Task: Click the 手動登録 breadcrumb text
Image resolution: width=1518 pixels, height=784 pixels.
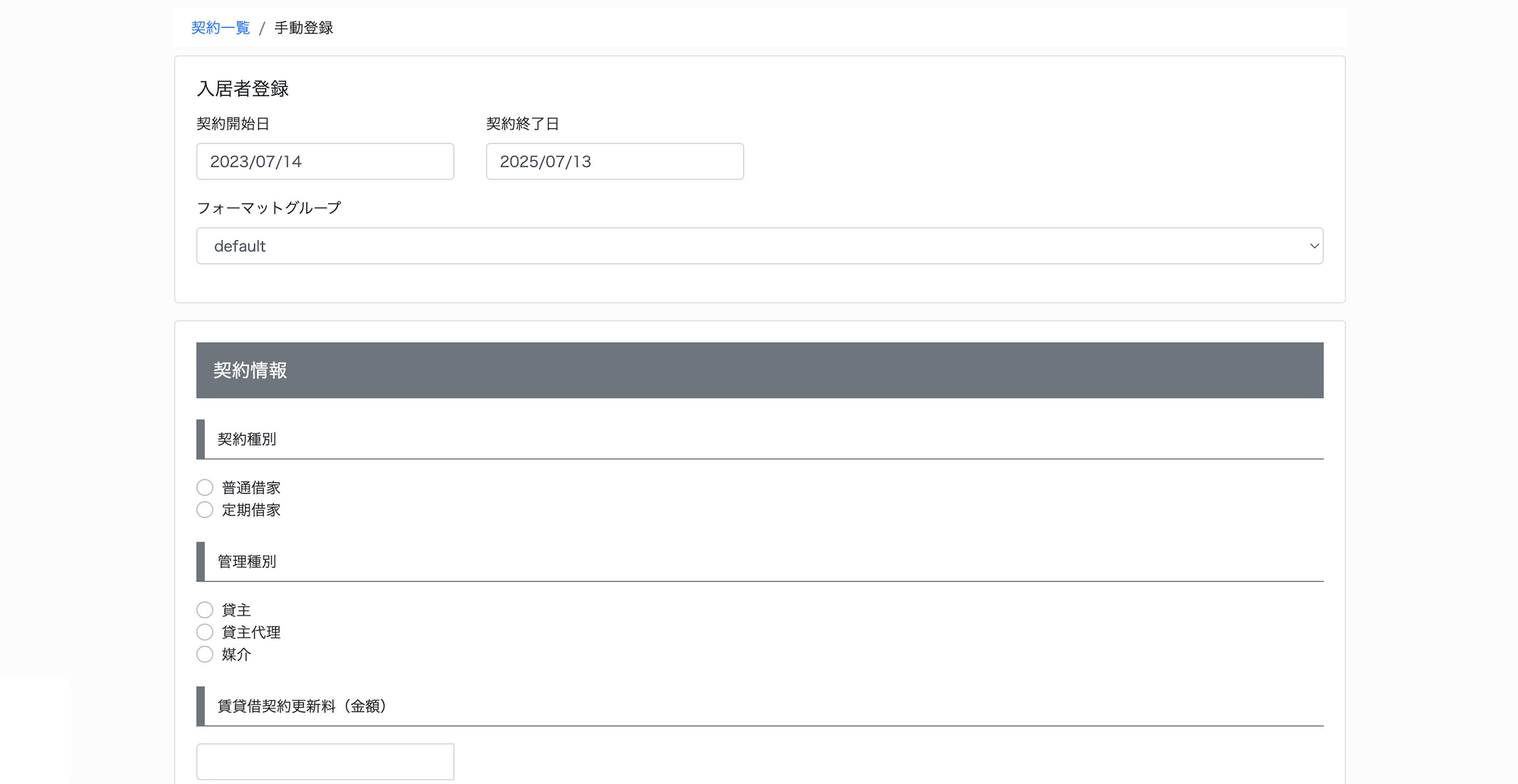Action: tap(304, 28)
